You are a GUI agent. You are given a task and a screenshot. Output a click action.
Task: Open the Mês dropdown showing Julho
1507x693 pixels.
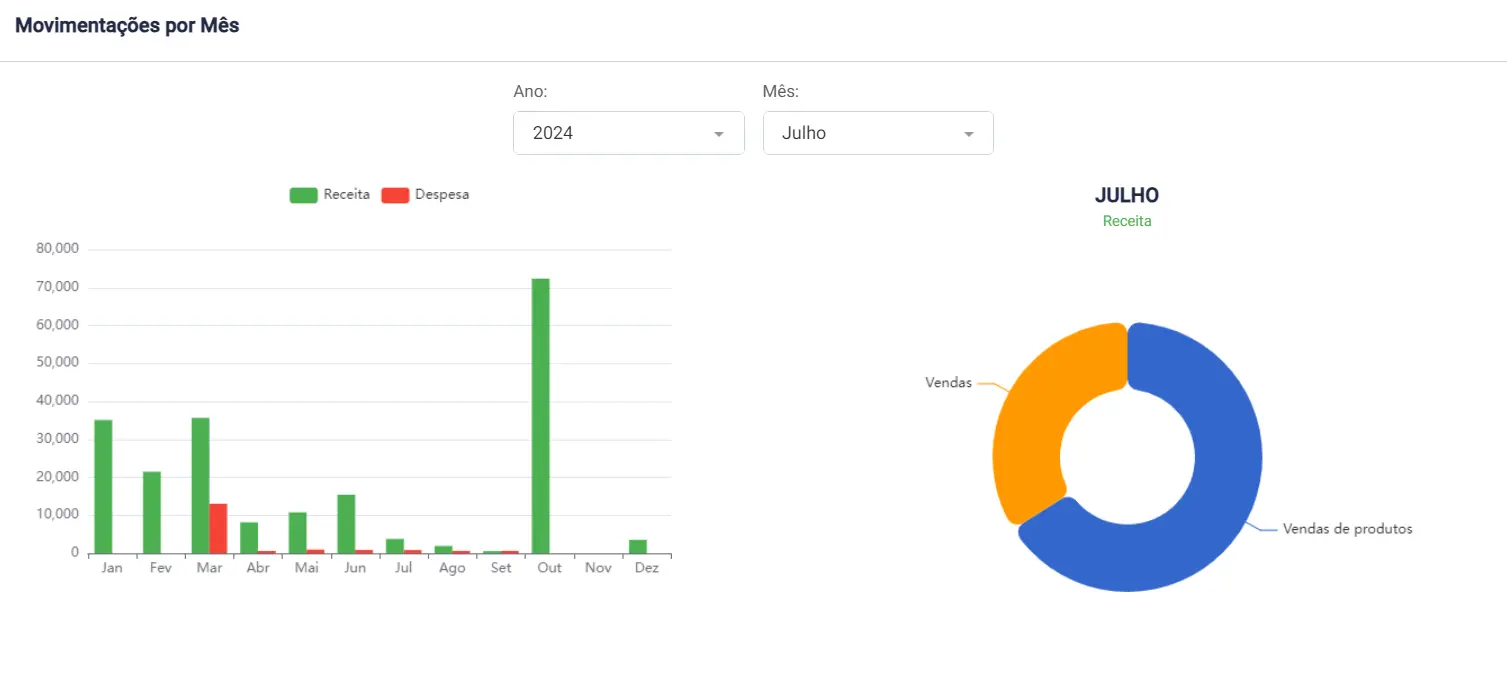878,133
